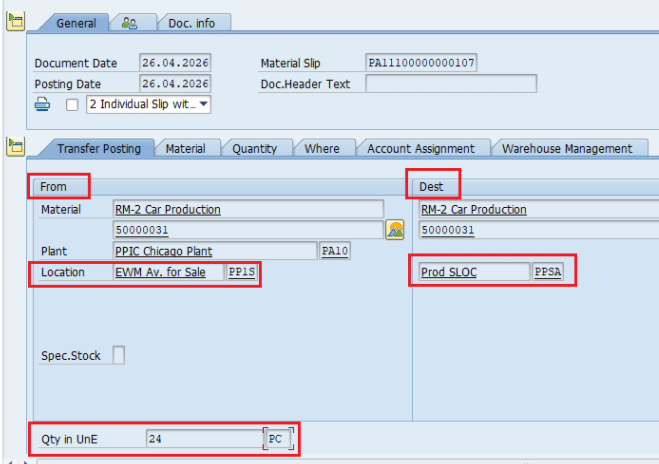The image size is (659, 464).
Task: Open the Warehouse Management tab
Action: tap(566, 148)
